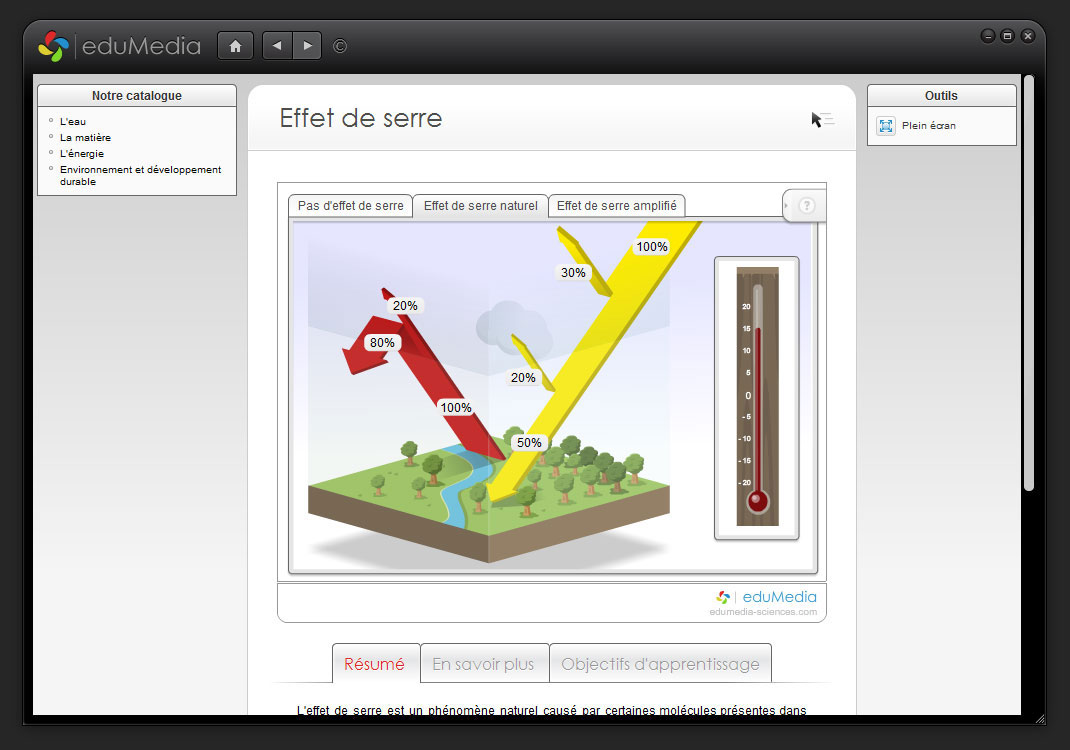The width and height of the screenshot is (1070, 750).
Task: Open L'énergie catalogue entry
Action: coord(81,154)
